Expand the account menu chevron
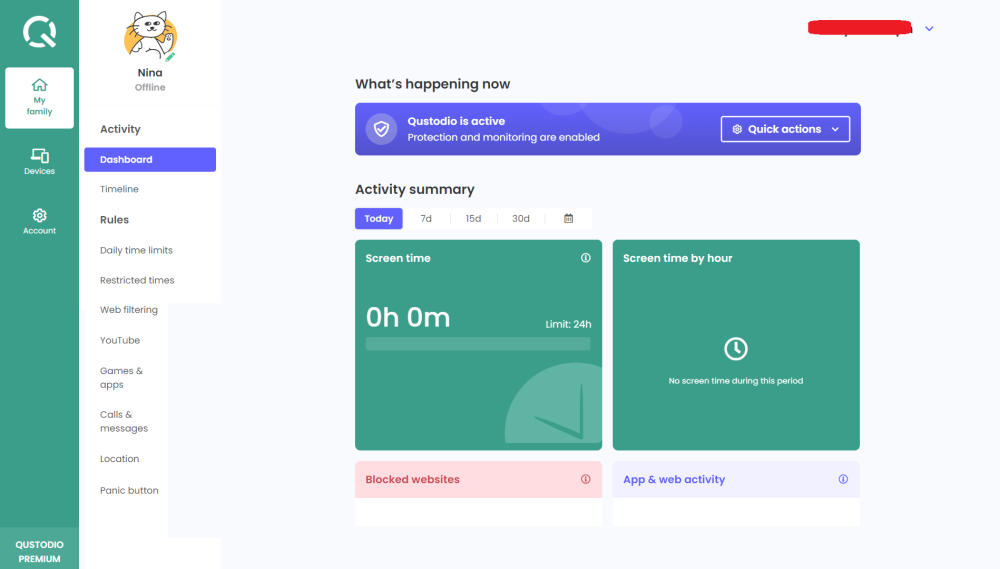Screen dimensions: 1000x569 point(929,29)
